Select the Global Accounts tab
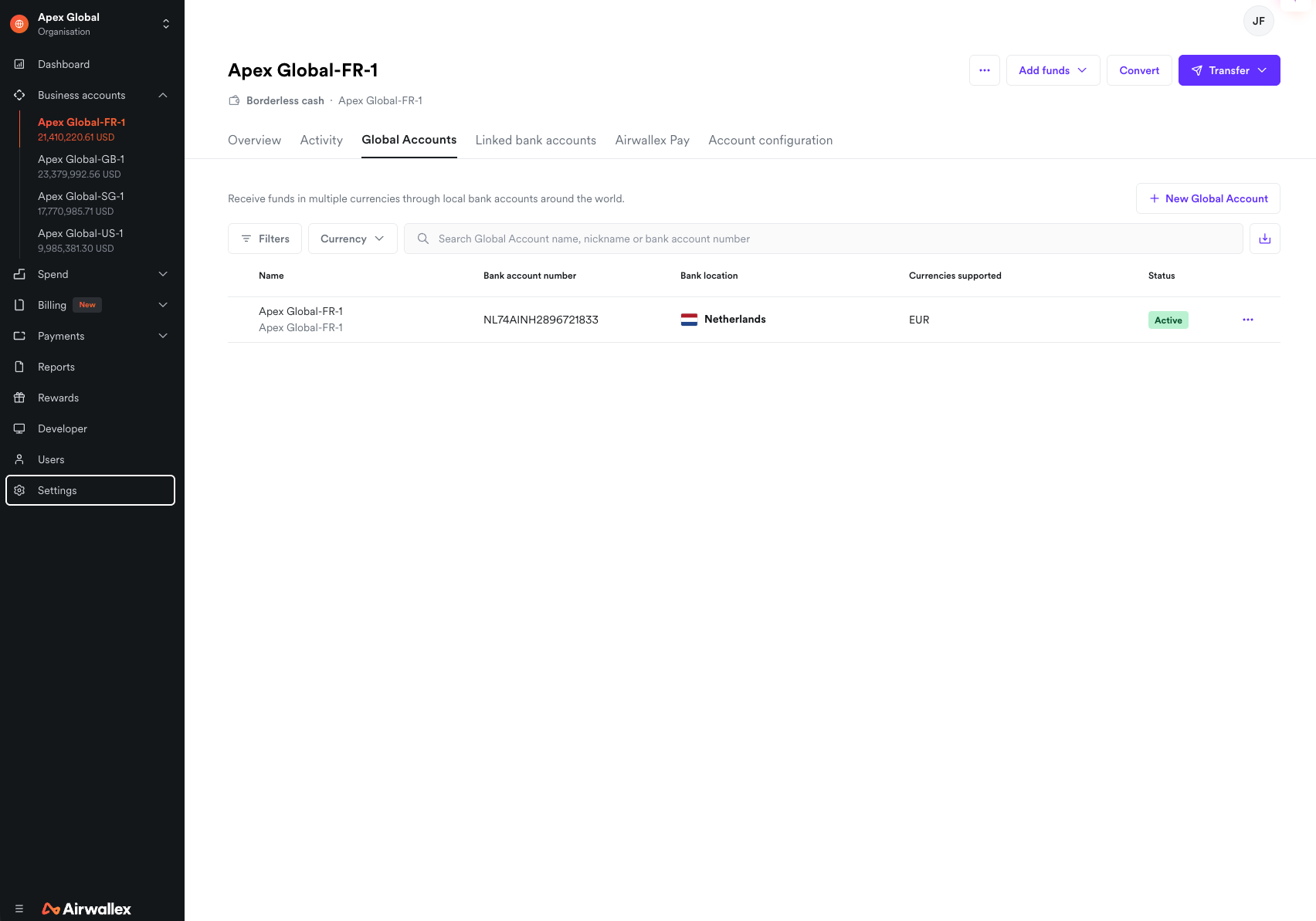This screenshot has width=1316, height=921. [x=409, y=140]
